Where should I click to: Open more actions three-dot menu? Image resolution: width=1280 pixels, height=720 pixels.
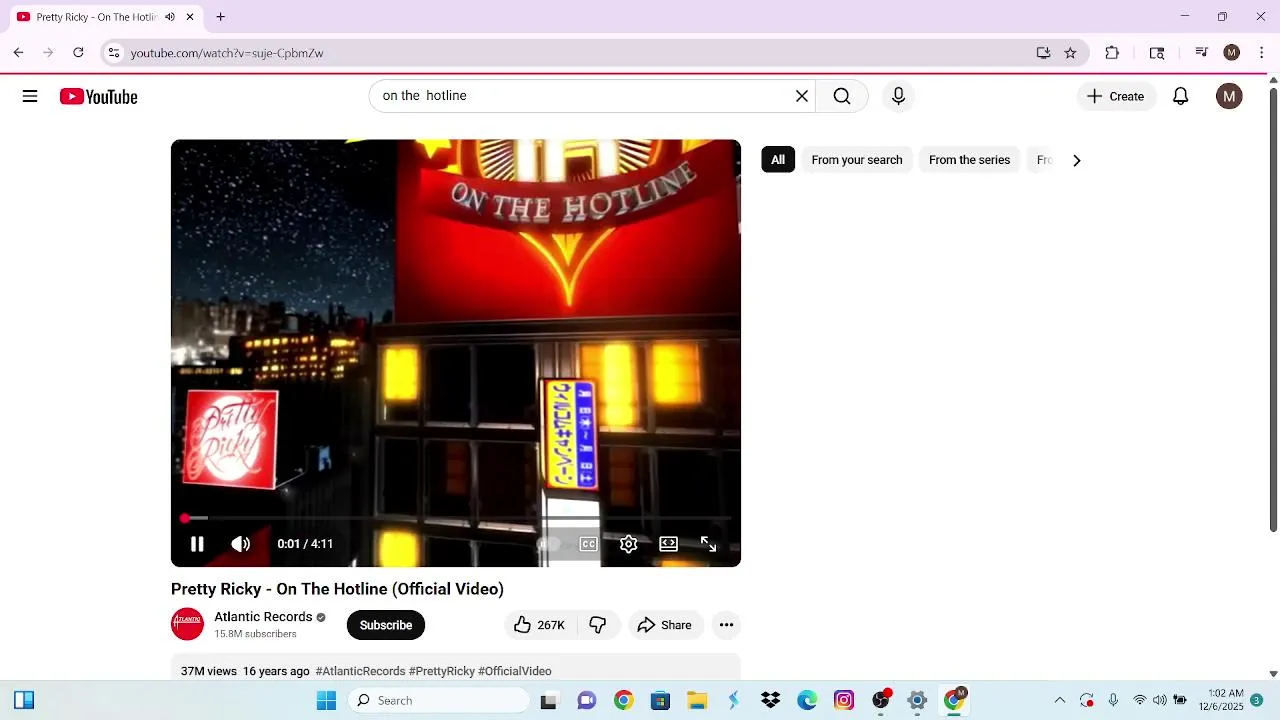pyautogui.click(x=726, y=625)
